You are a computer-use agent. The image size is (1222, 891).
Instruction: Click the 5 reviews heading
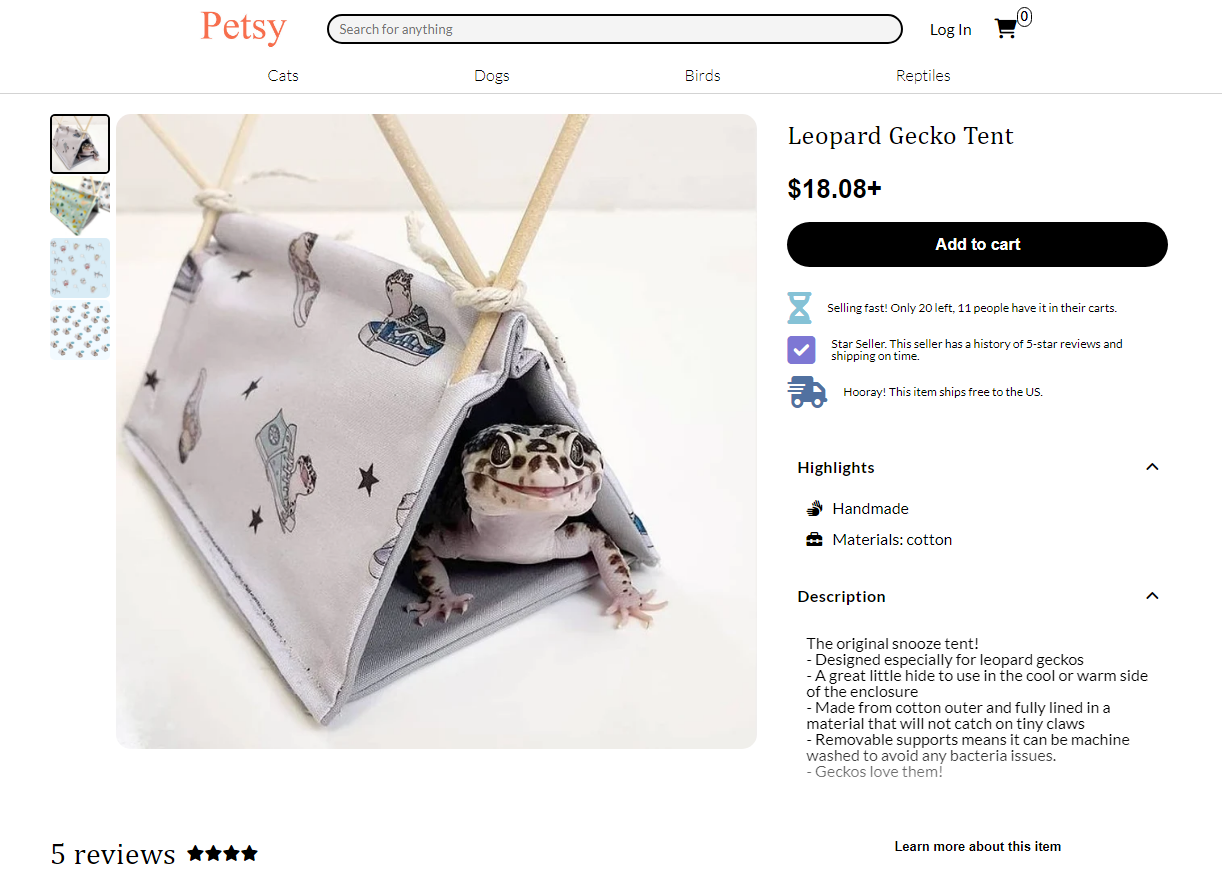pos(113,854)
